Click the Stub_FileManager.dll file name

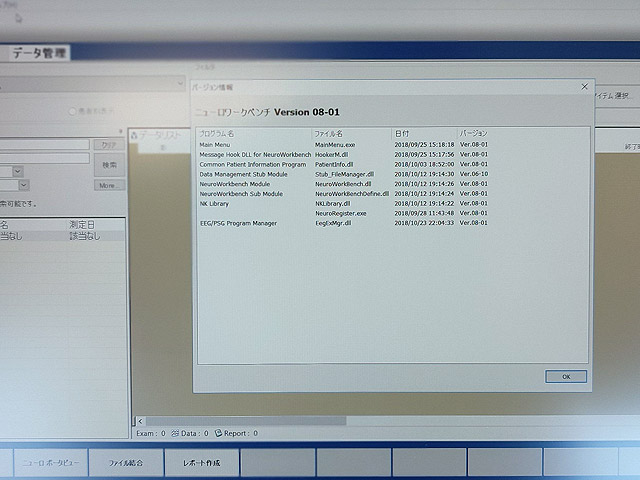[344, 174]
